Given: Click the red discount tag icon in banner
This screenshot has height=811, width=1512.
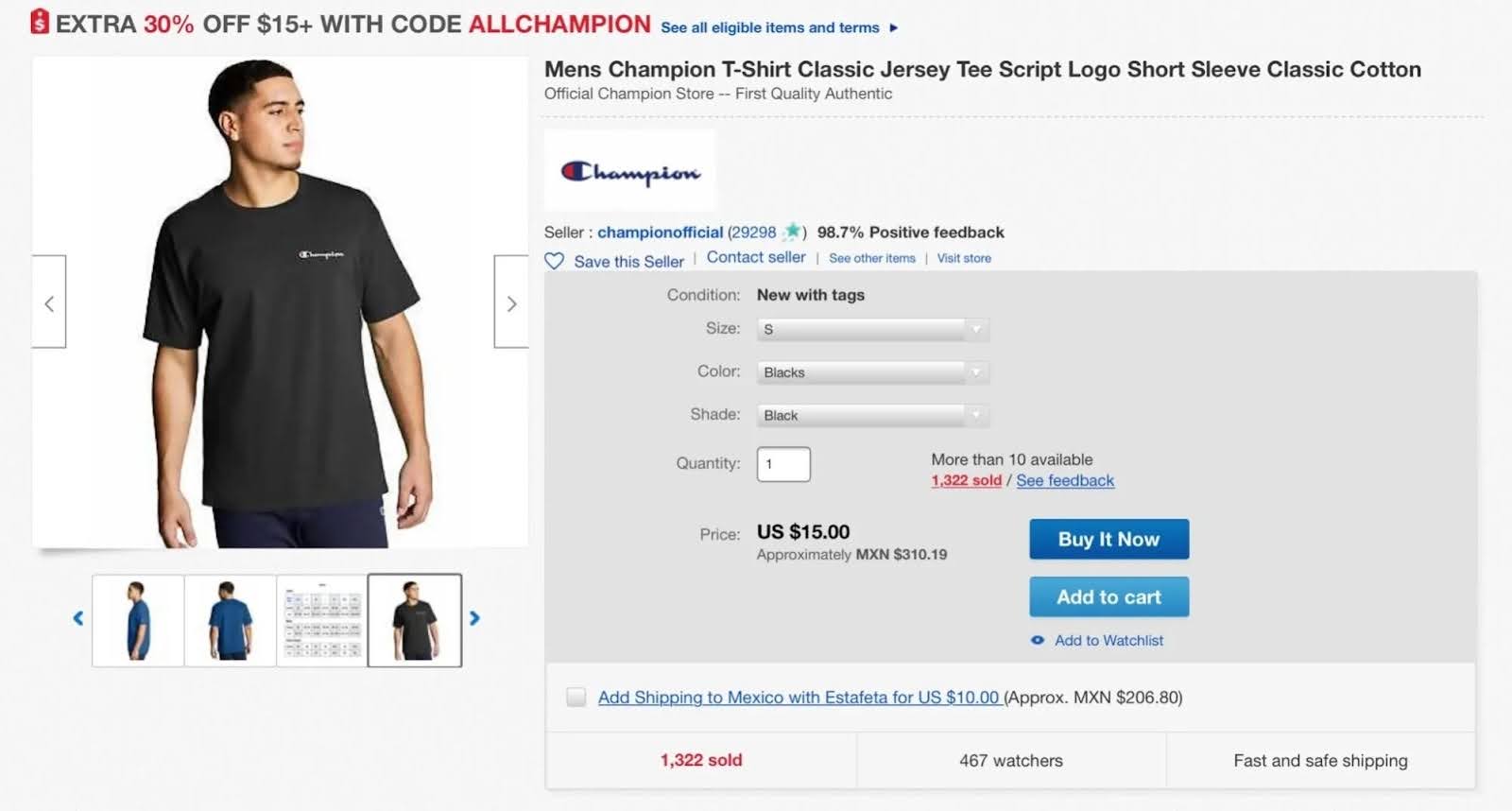Looking at the screenshot, I should click(x=38, y=23).
